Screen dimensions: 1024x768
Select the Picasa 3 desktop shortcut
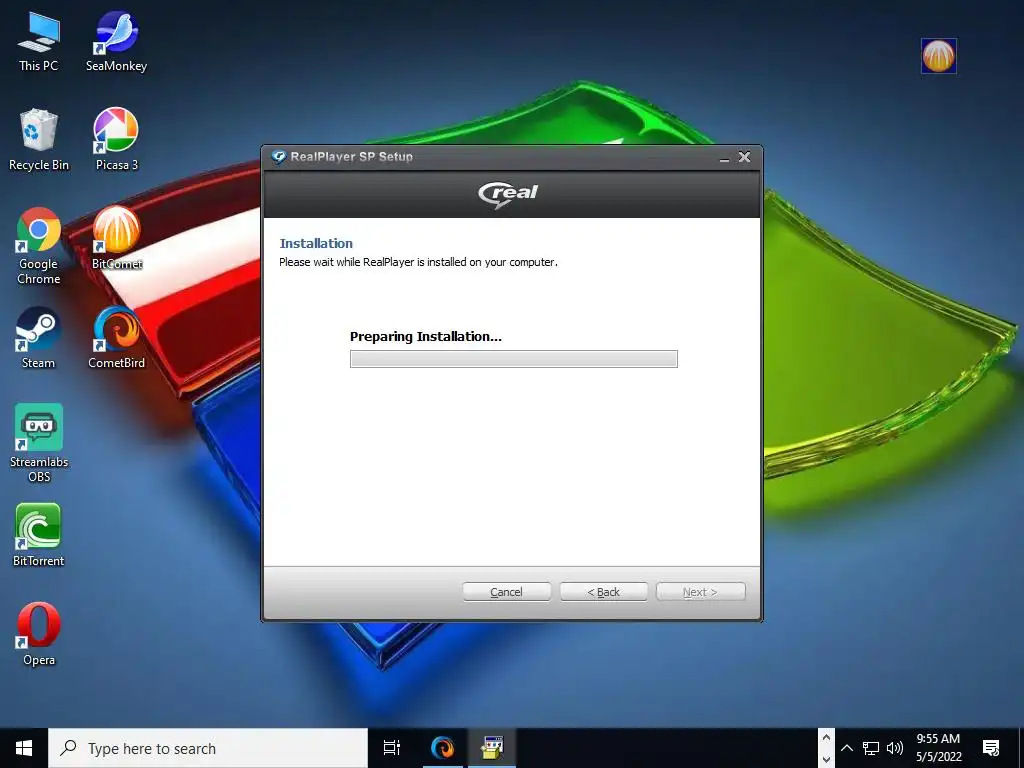116,140
